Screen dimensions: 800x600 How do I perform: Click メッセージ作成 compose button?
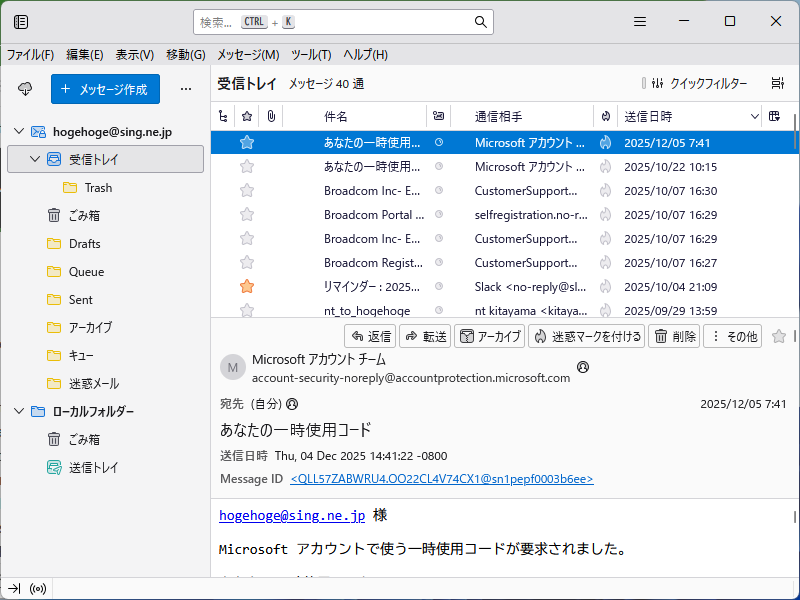pos(105,89)
